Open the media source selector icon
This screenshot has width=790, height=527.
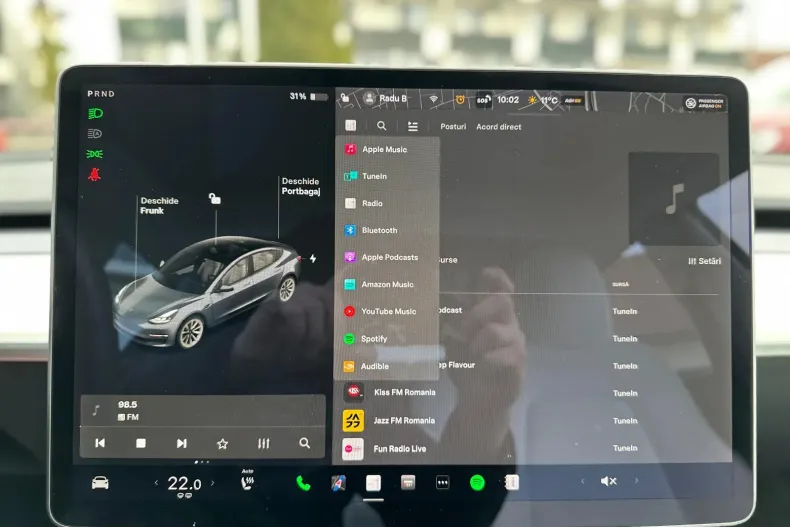[x=351, y=125]
